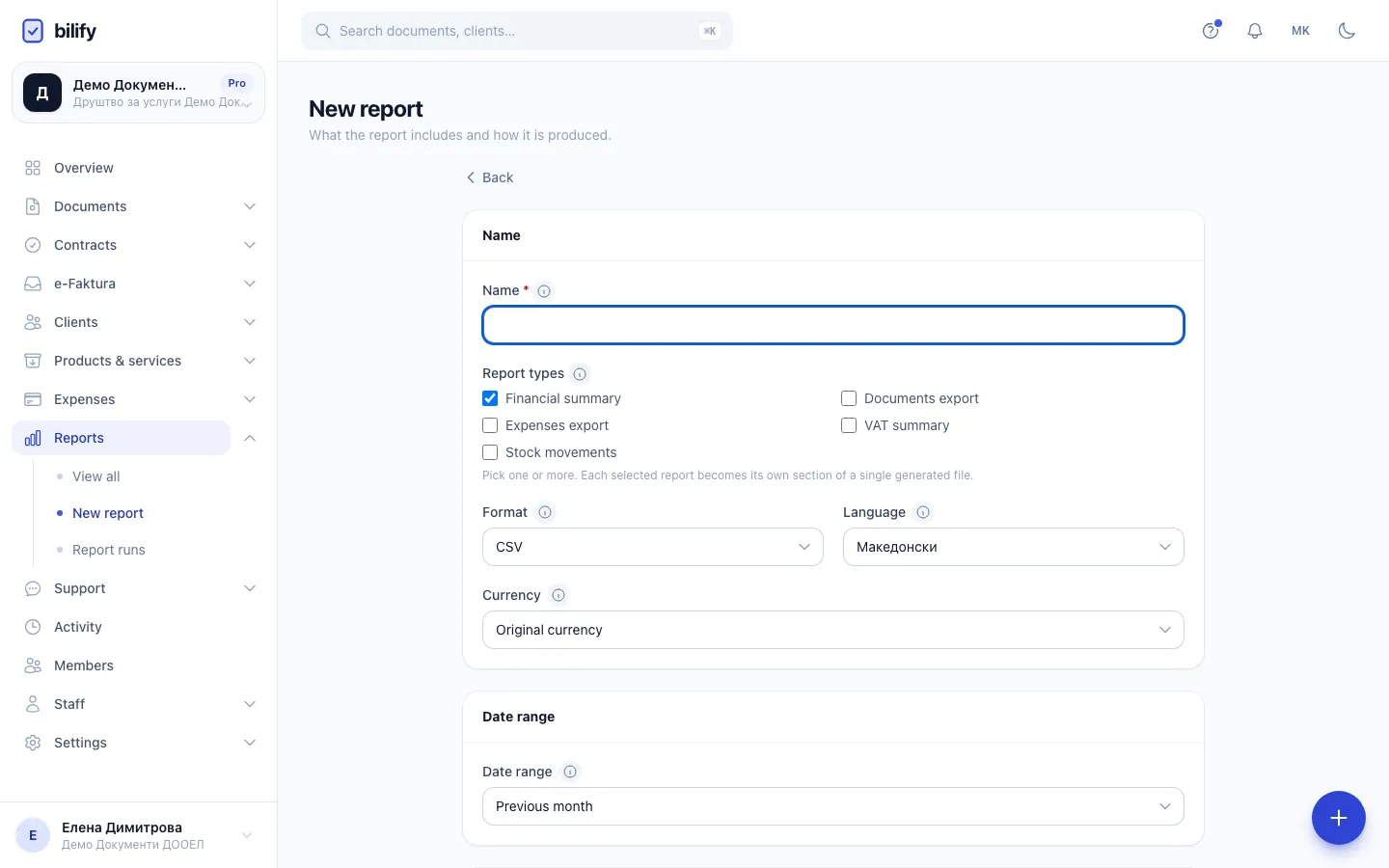Viewport: 1389px width, 868px height.
Task: Click the company avatar Д
Action: coord(42,93)
